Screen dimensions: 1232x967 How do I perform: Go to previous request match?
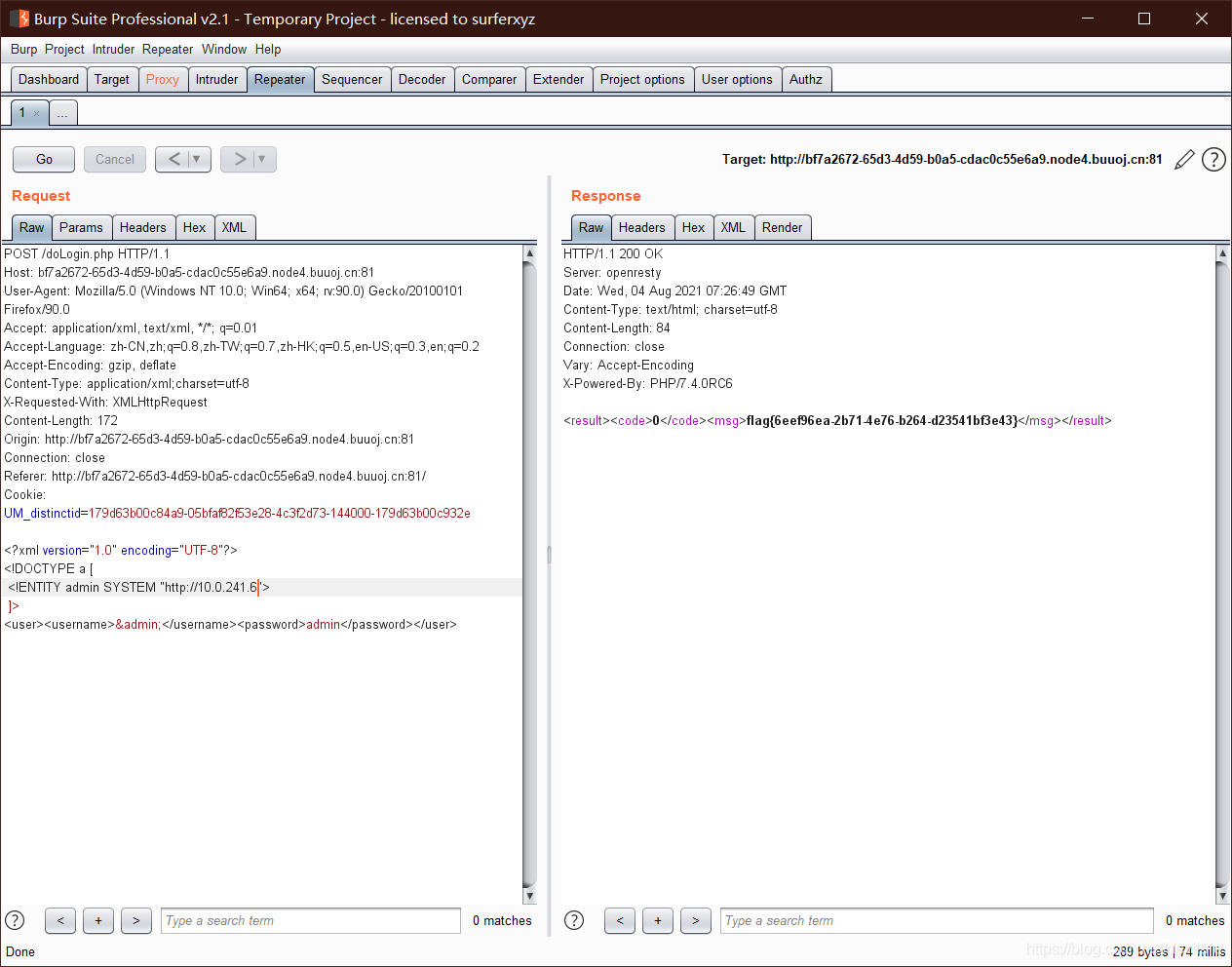point(60,920)
